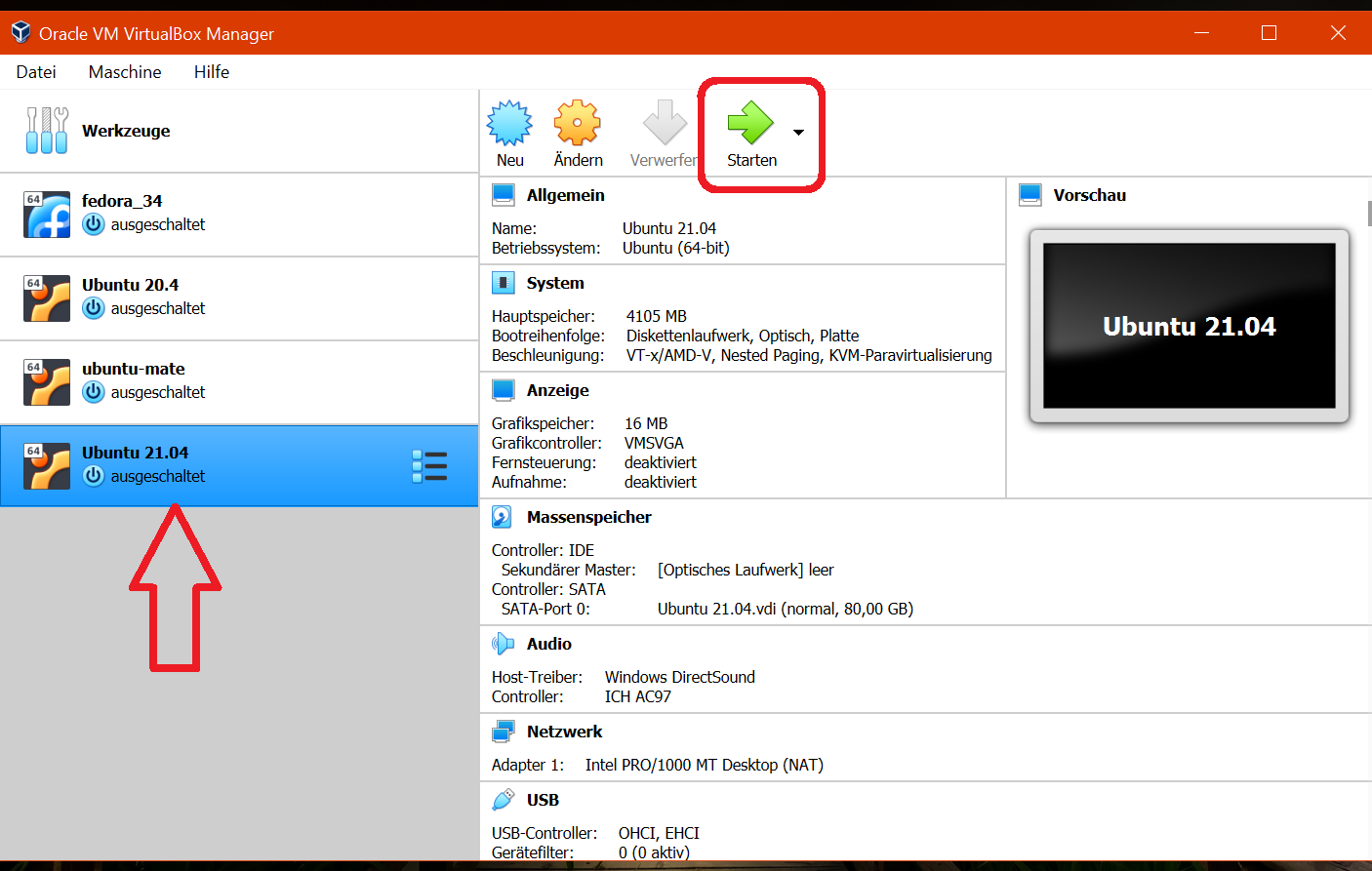Open the Netzwerk settings header link
The image size is (1372, 871).
point(565,732)
